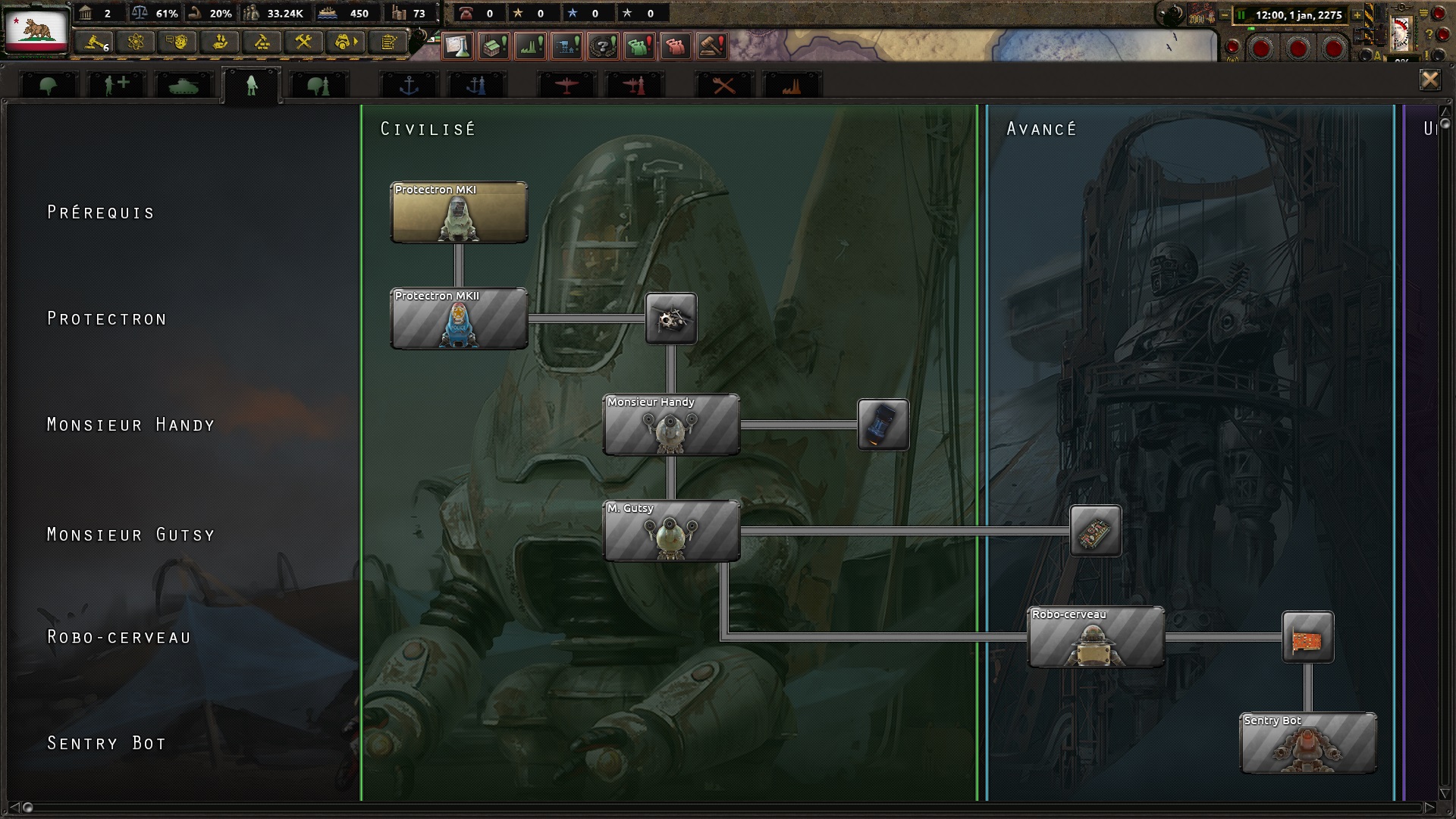Open the trade hand-with-arrows button
The image size is (1456, 819).
tap(220, 42)
